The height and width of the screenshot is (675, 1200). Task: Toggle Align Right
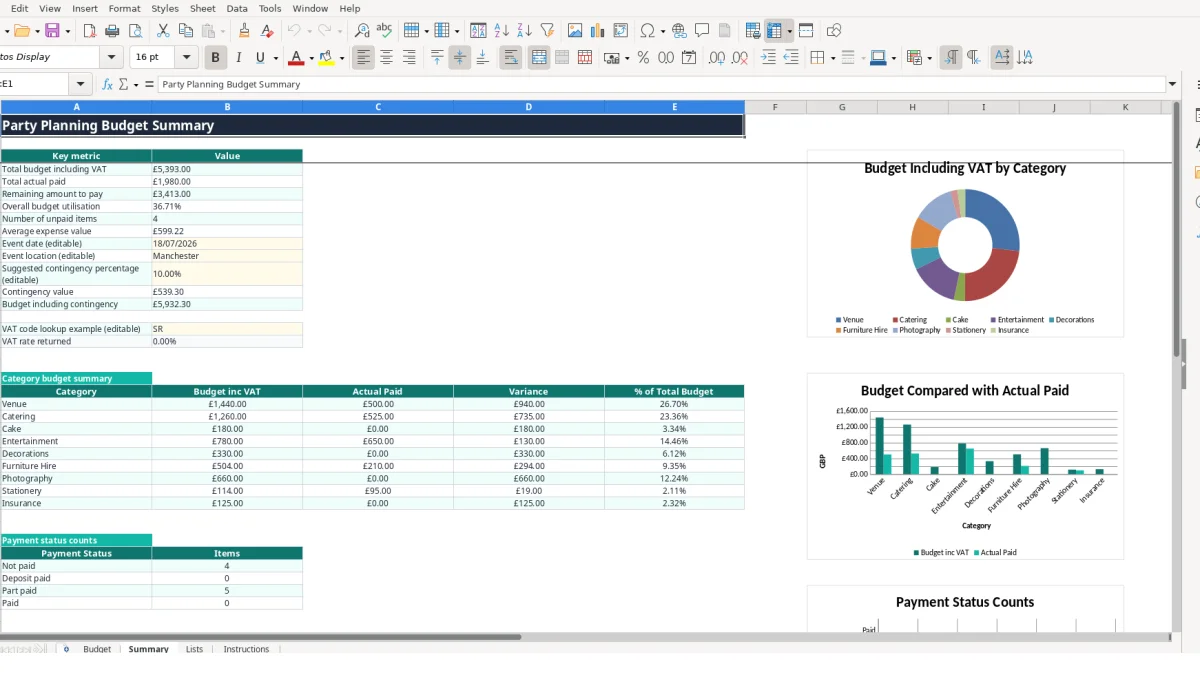point(409,58)
